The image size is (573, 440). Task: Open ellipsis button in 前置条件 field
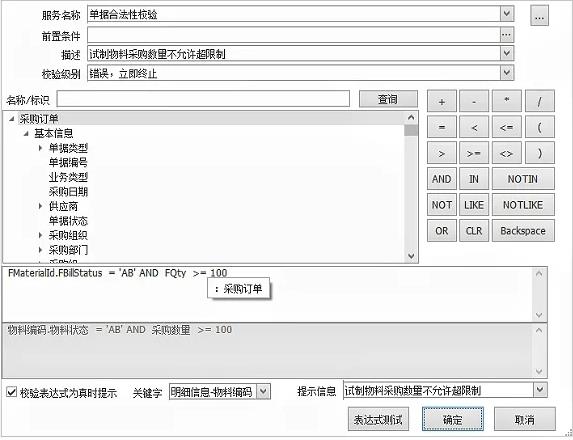(x=506, y=35)
